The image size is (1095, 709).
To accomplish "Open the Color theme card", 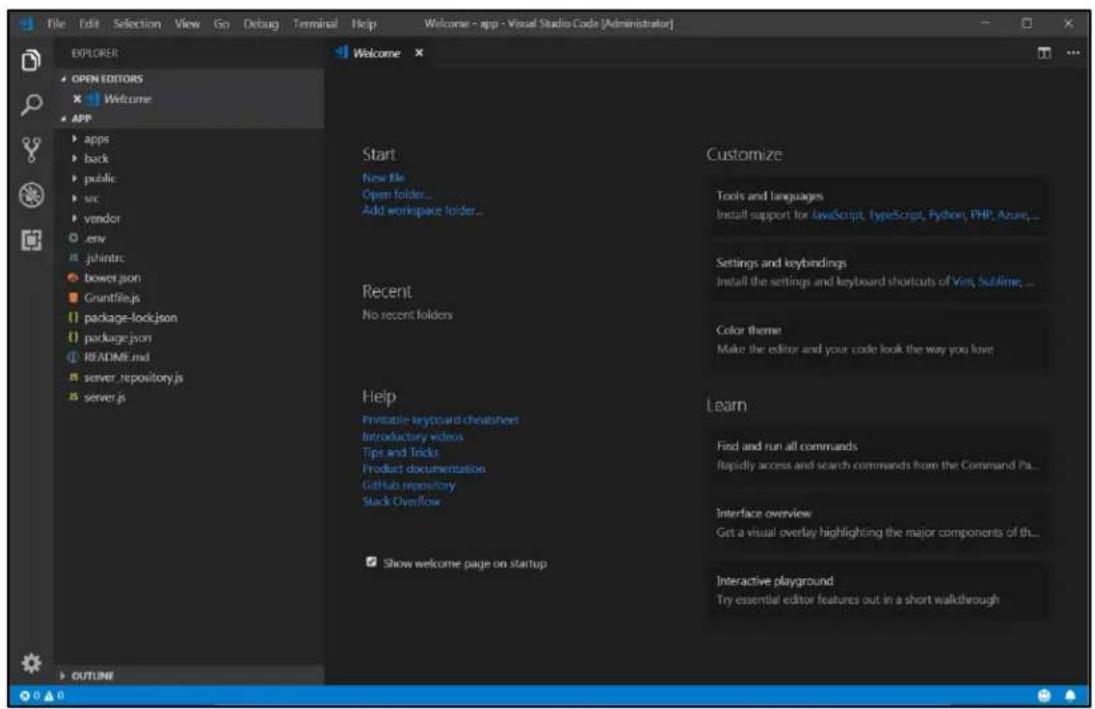I will coord(878,339).
